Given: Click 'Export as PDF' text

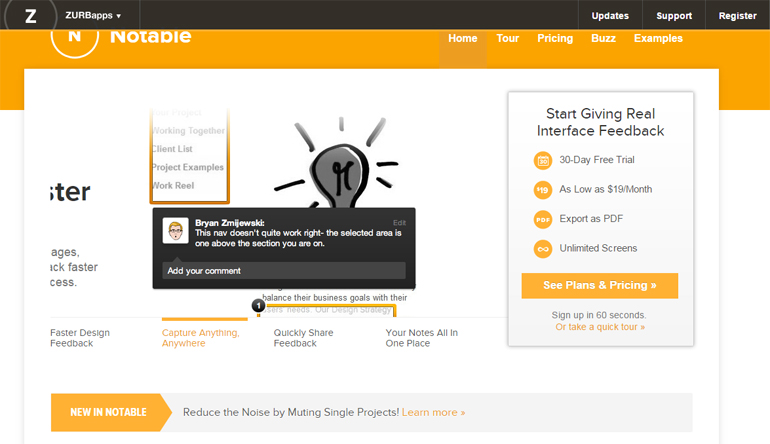Looking at the screenshot, I should 591,219.
